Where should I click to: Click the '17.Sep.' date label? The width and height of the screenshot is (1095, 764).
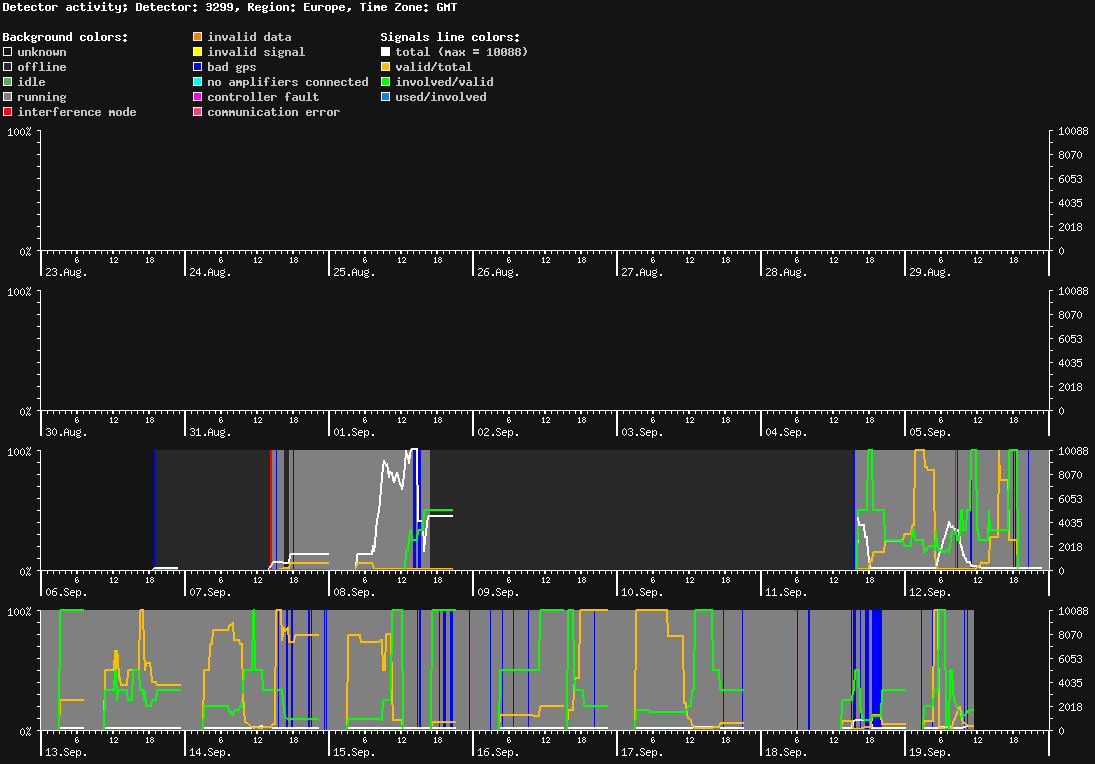pos(642,752)
